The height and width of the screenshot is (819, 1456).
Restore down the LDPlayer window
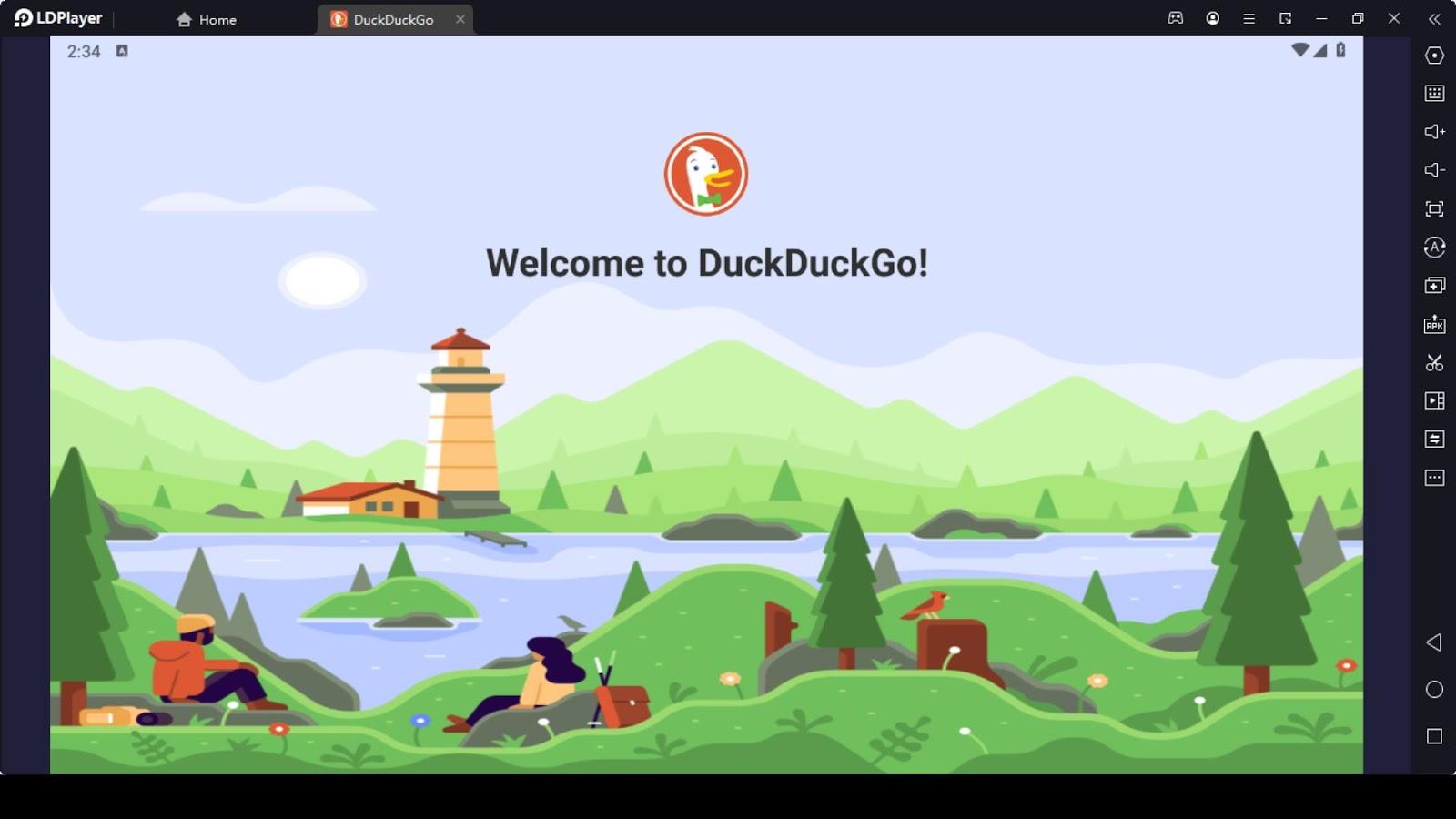click(x=1358, y=18)
